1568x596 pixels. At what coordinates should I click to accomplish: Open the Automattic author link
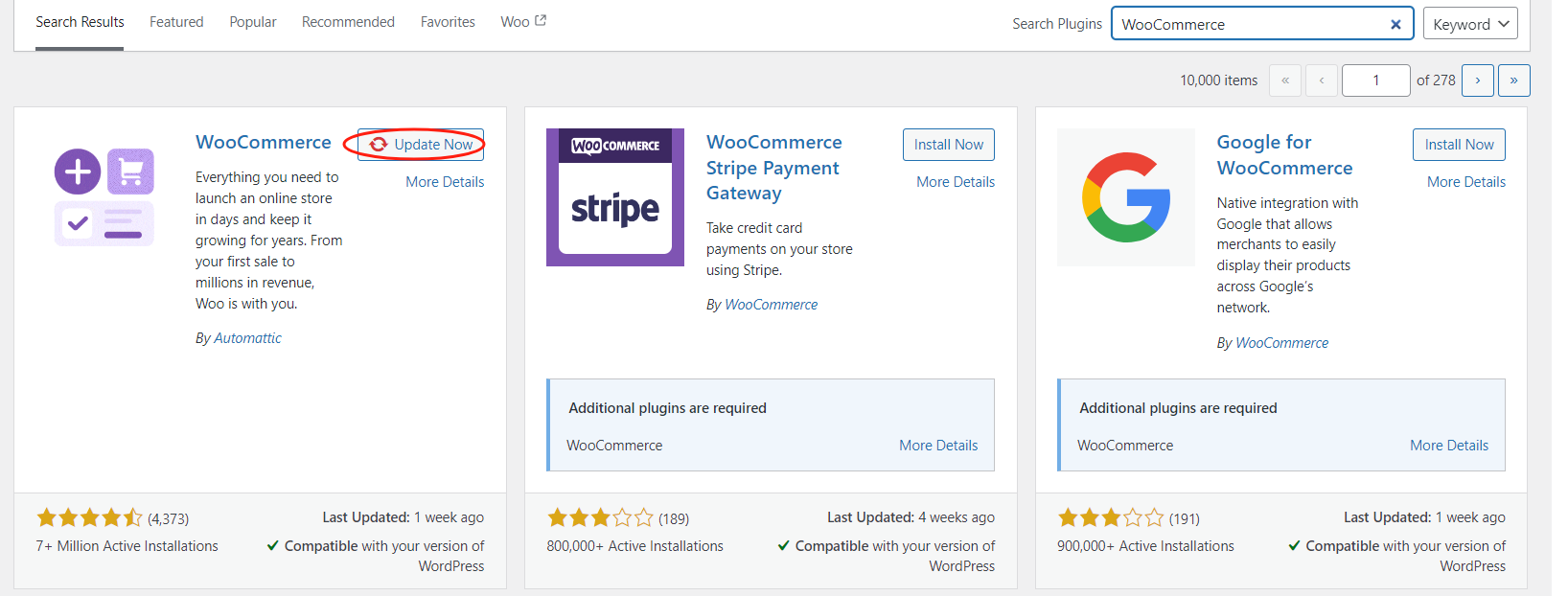coord(247,338)
